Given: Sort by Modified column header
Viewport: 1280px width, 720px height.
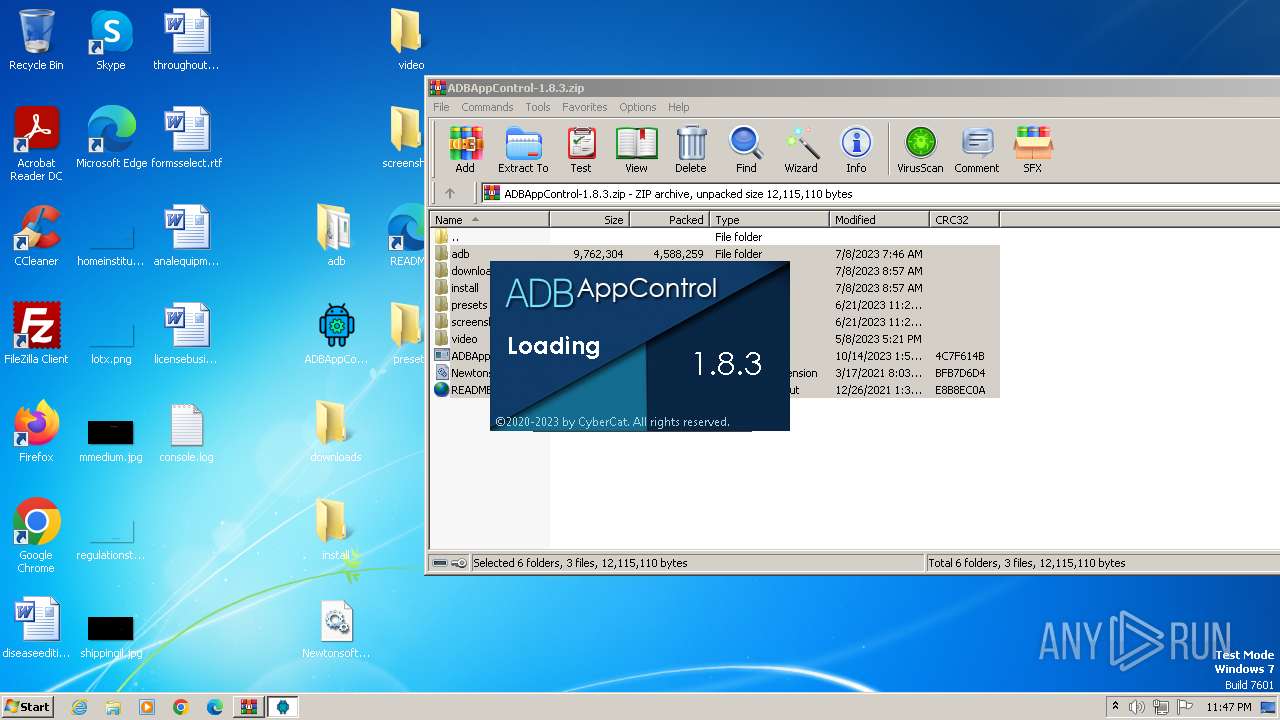Looking at the screenshot, I should (x=880, y=219).
